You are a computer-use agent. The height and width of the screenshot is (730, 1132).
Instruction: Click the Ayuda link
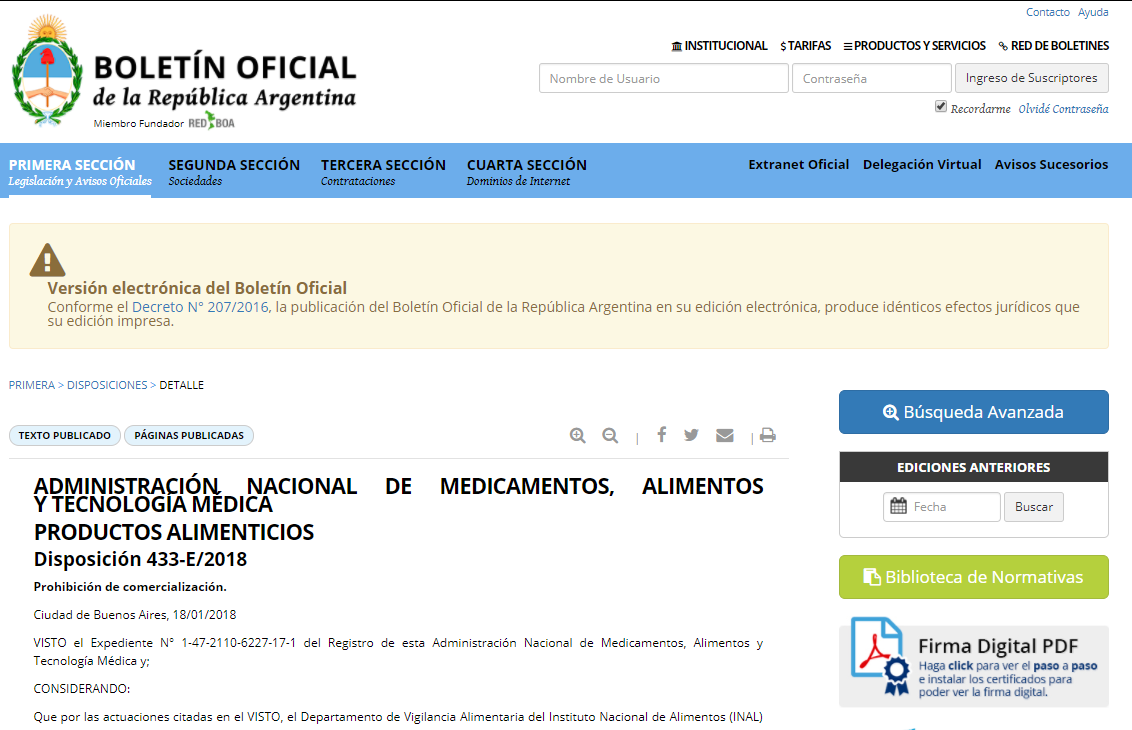pos(1093,12)
